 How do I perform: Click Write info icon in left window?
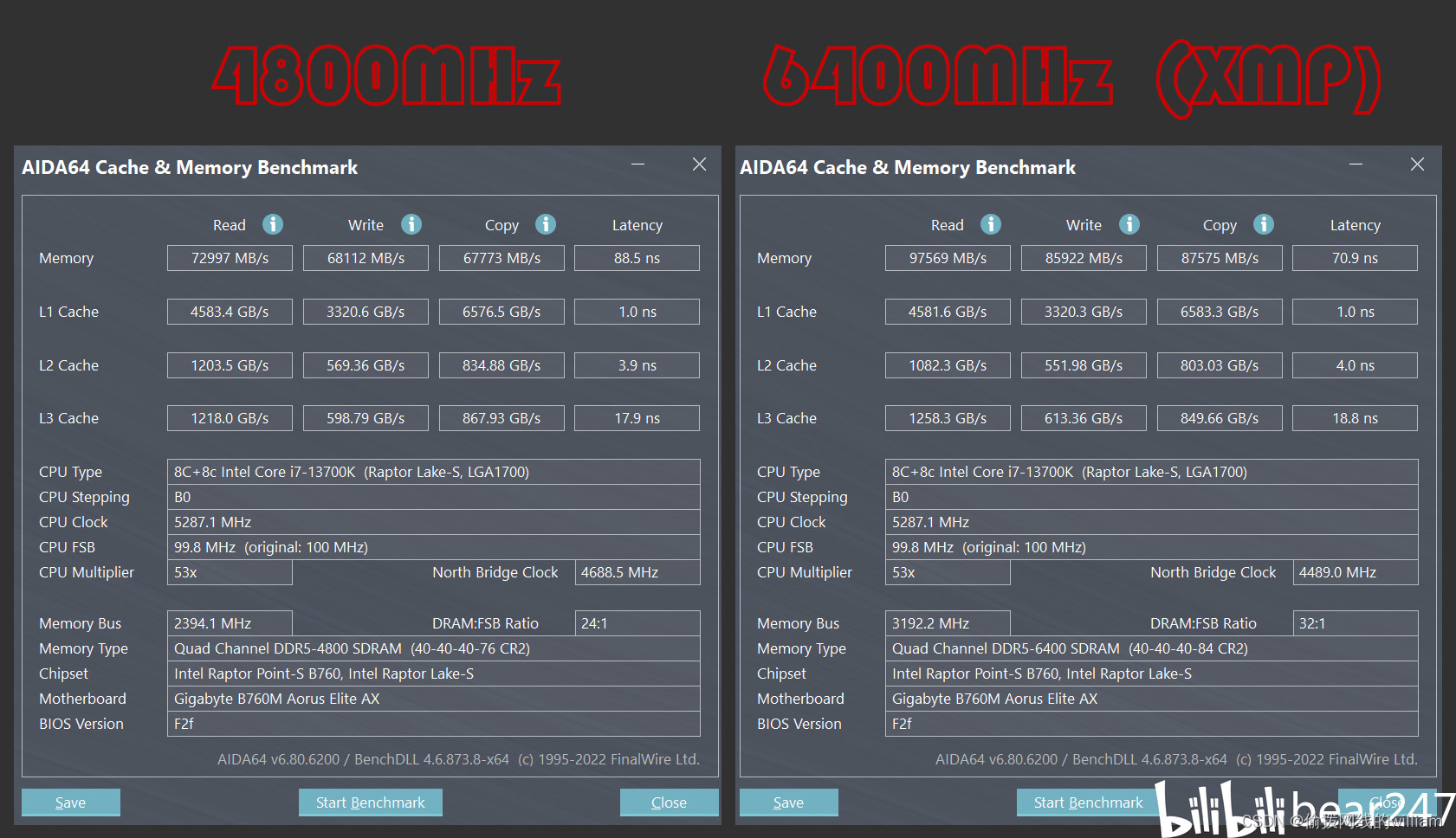click(411, 224)
